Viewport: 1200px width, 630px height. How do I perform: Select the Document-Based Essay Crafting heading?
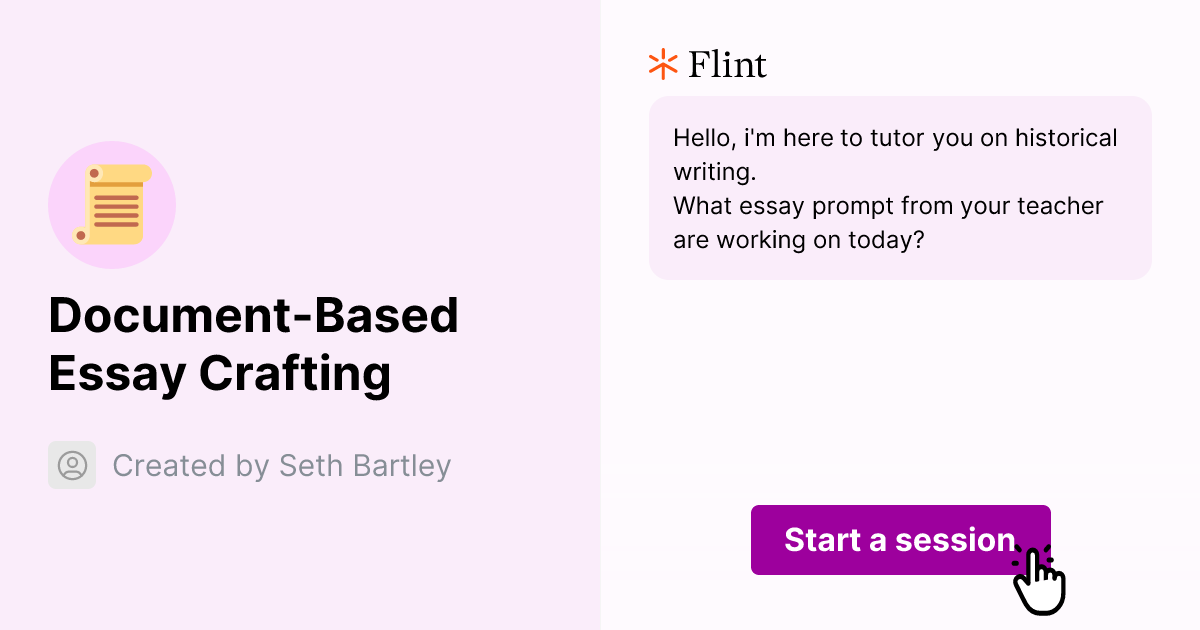click(x=254, y=344)
